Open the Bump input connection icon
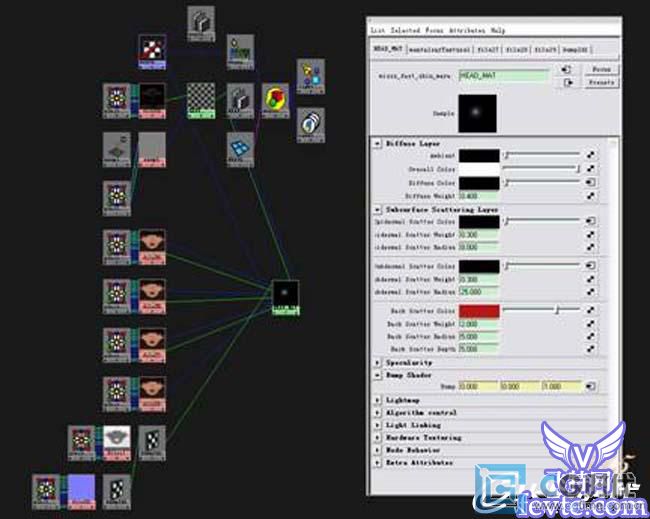 click(x=591, y=386)
